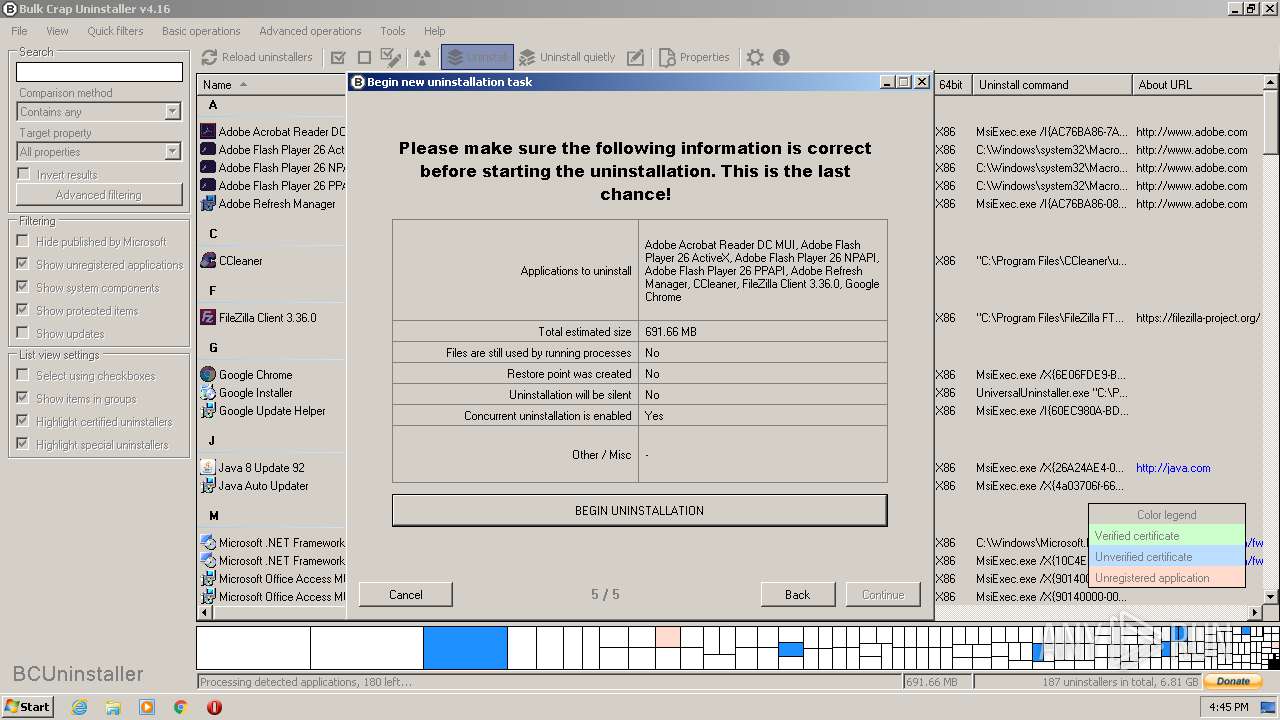The width and height of the screenshot is (1280, 720).
Task: Select the Java 8 Update 92 icon
Action: tap(208, 467)
